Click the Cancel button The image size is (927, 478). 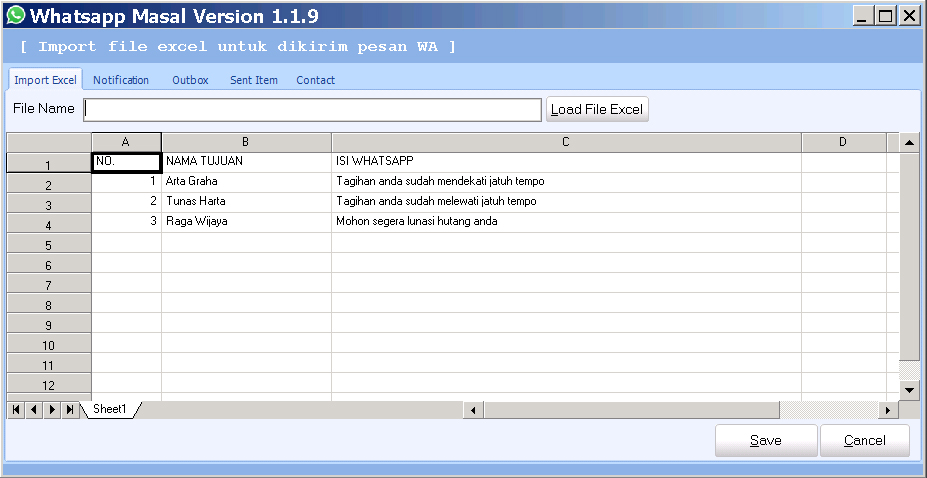[864, 440]
